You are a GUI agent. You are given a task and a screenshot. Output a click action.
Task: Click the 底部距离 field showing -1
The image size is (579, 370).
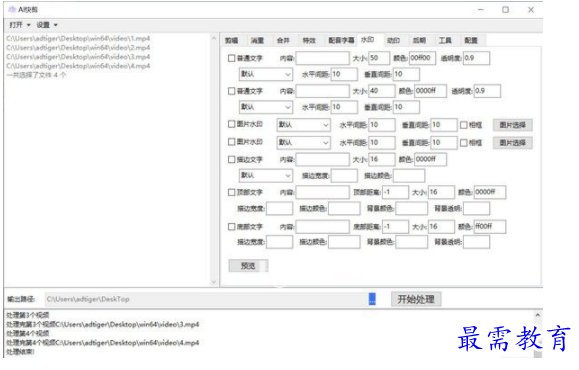[395, 227]
